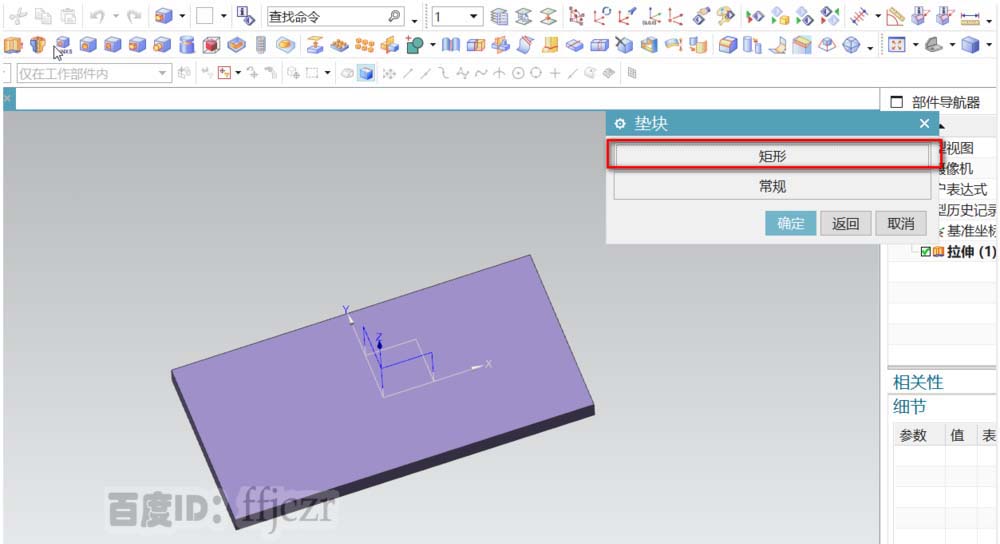Select the Edge Blend icon
The height and width of the screenshot is (544, 1000).
(728, 45)
